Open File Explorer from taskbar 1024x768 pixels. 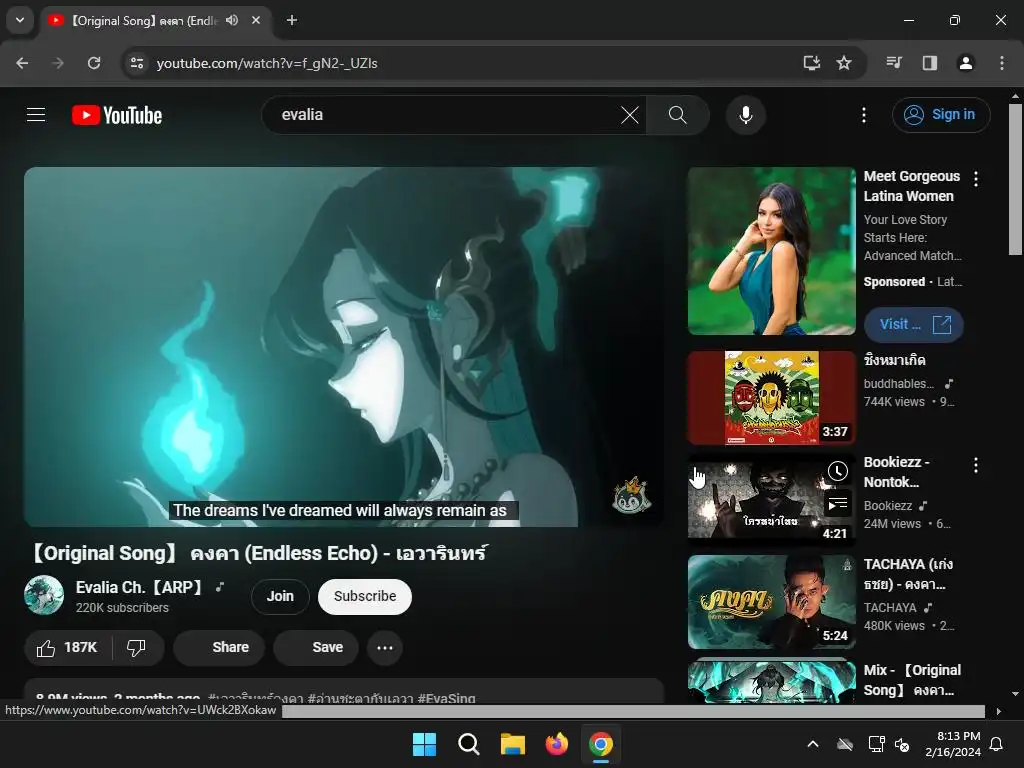coord(513,744)
